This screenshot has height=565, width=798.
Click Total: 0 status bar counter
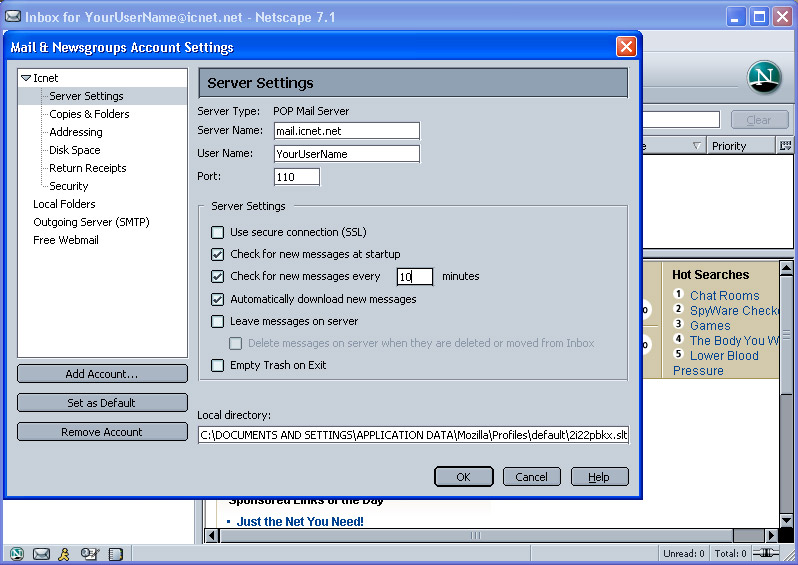click(730, 553)
